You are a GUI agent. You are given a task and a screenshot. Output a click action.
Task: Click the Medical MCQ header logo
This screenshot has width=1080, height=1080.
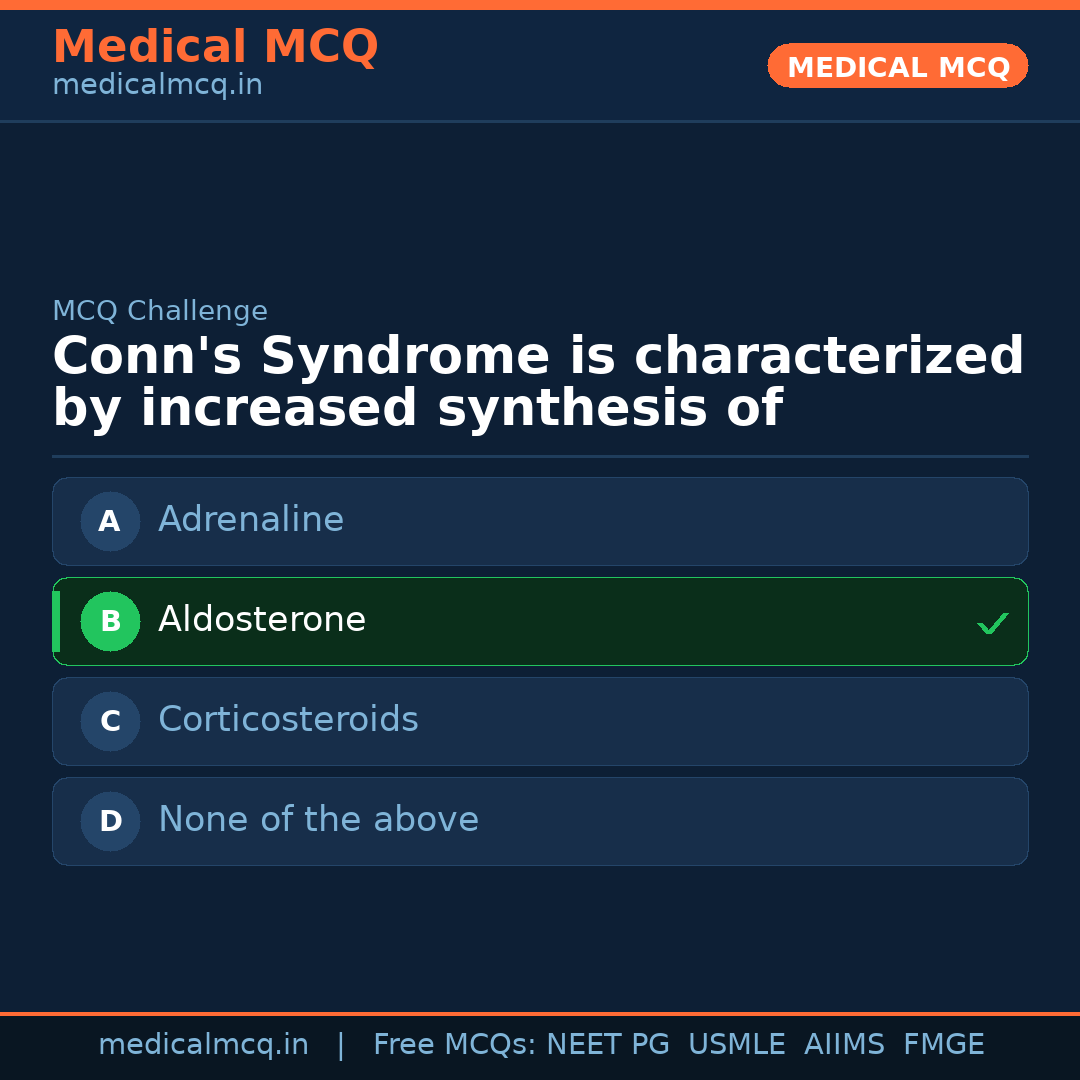pos(215,46)
